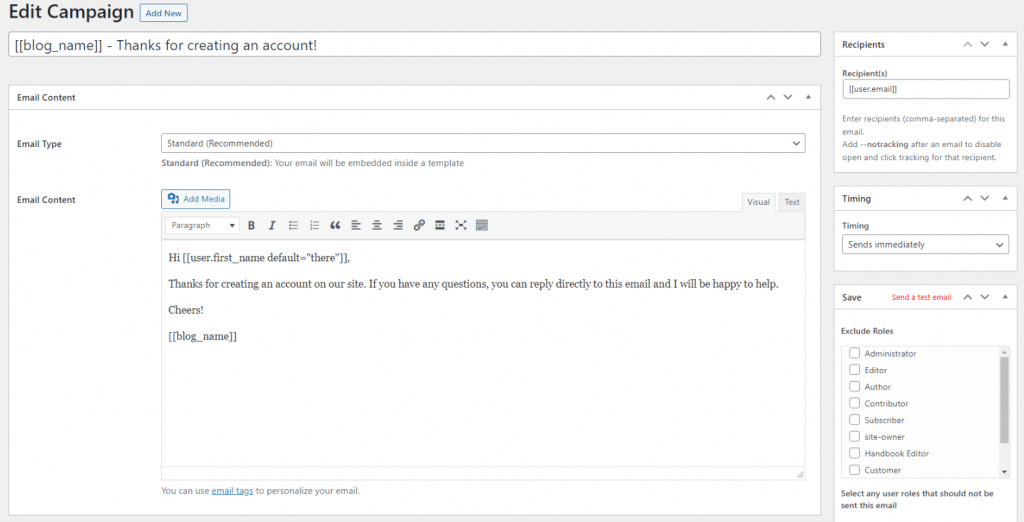Move Recipients panel down
The width and height of the screenshot is (1024, 522).
985,44
